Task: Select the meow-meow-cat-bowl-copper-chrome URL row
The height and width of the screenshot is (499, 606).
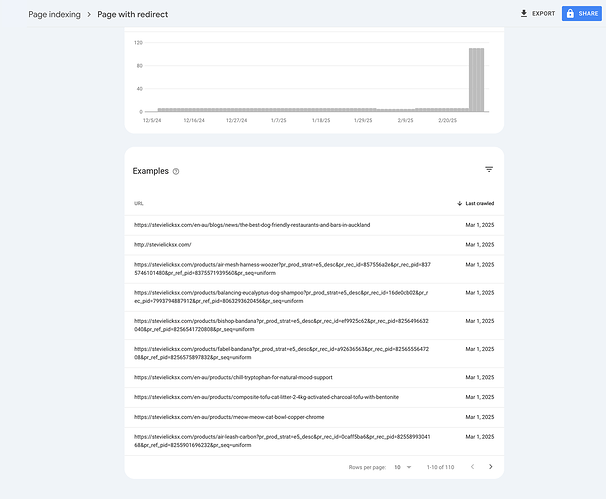Action: click(228, 414)
